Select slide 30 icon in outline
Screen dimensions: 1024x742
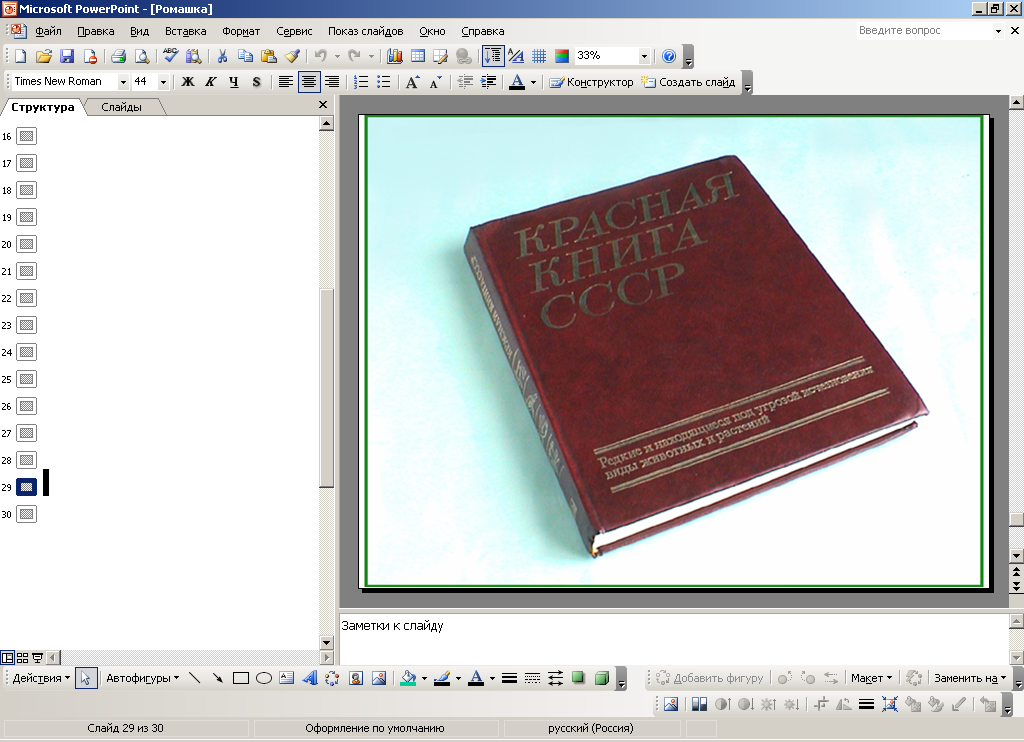click(26, 514)
